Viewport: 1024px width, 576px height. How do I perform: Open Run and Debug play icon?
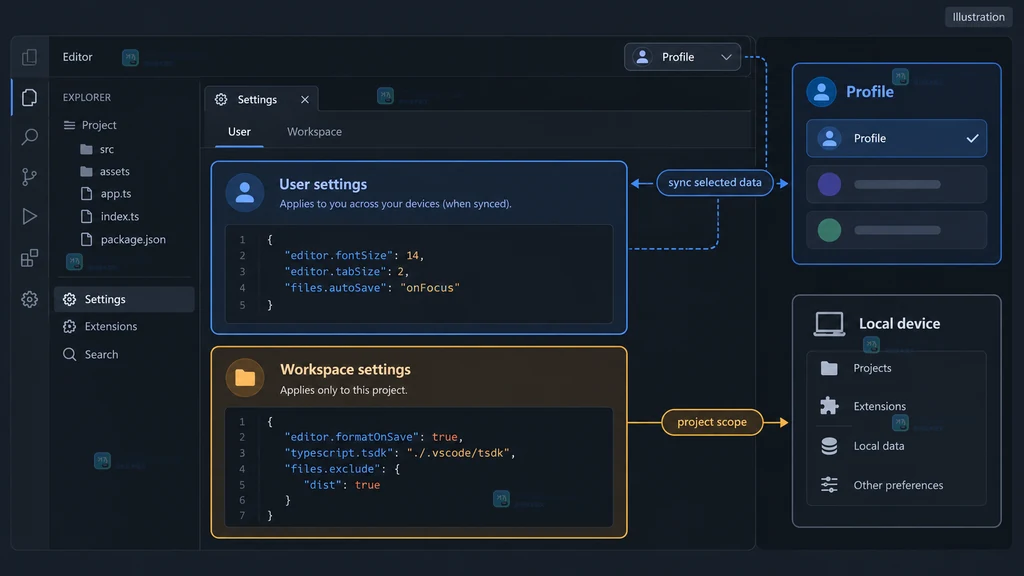click(29, 216)
